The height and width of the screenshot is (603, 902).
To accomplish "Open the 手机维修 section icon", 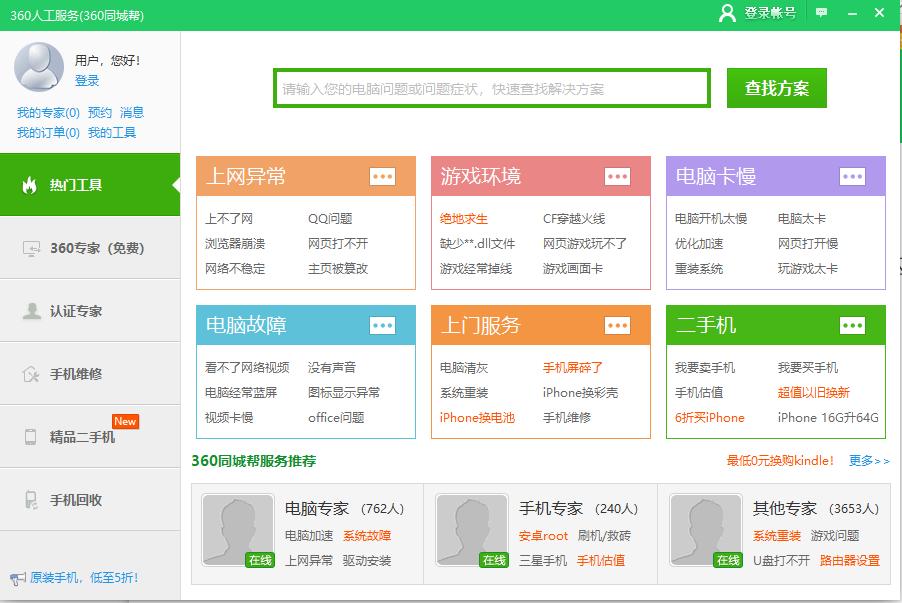I will pos(29,373).
